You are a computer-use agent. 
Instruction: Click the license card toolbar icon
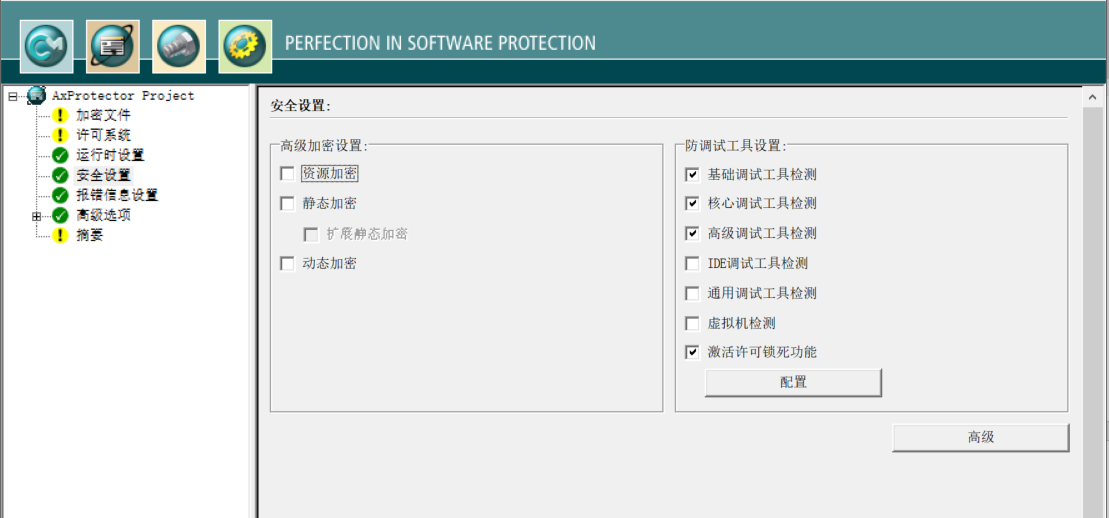tap(113, 46)
